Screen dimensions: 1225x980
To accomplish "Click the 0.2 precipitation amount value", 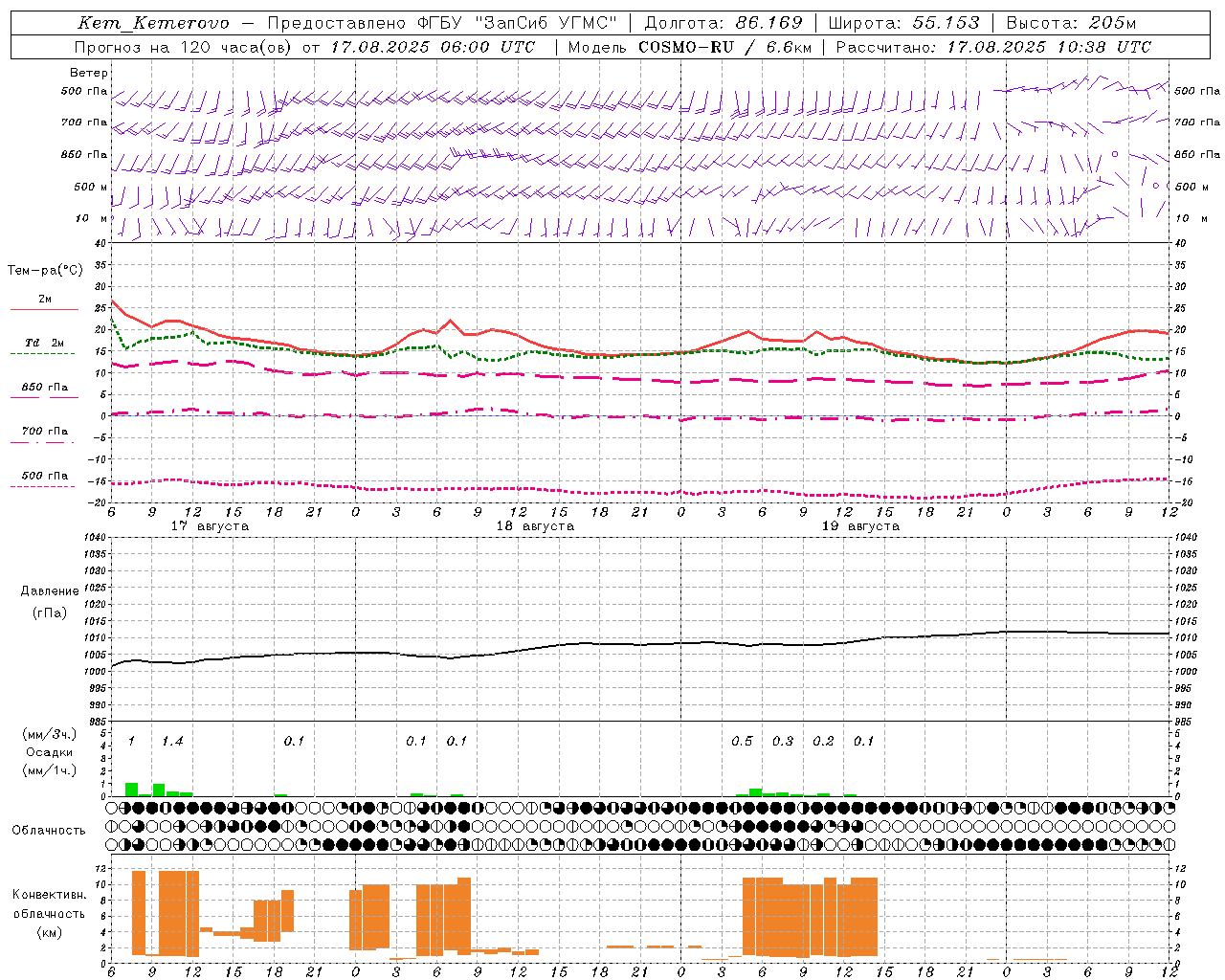I will 823,742.
